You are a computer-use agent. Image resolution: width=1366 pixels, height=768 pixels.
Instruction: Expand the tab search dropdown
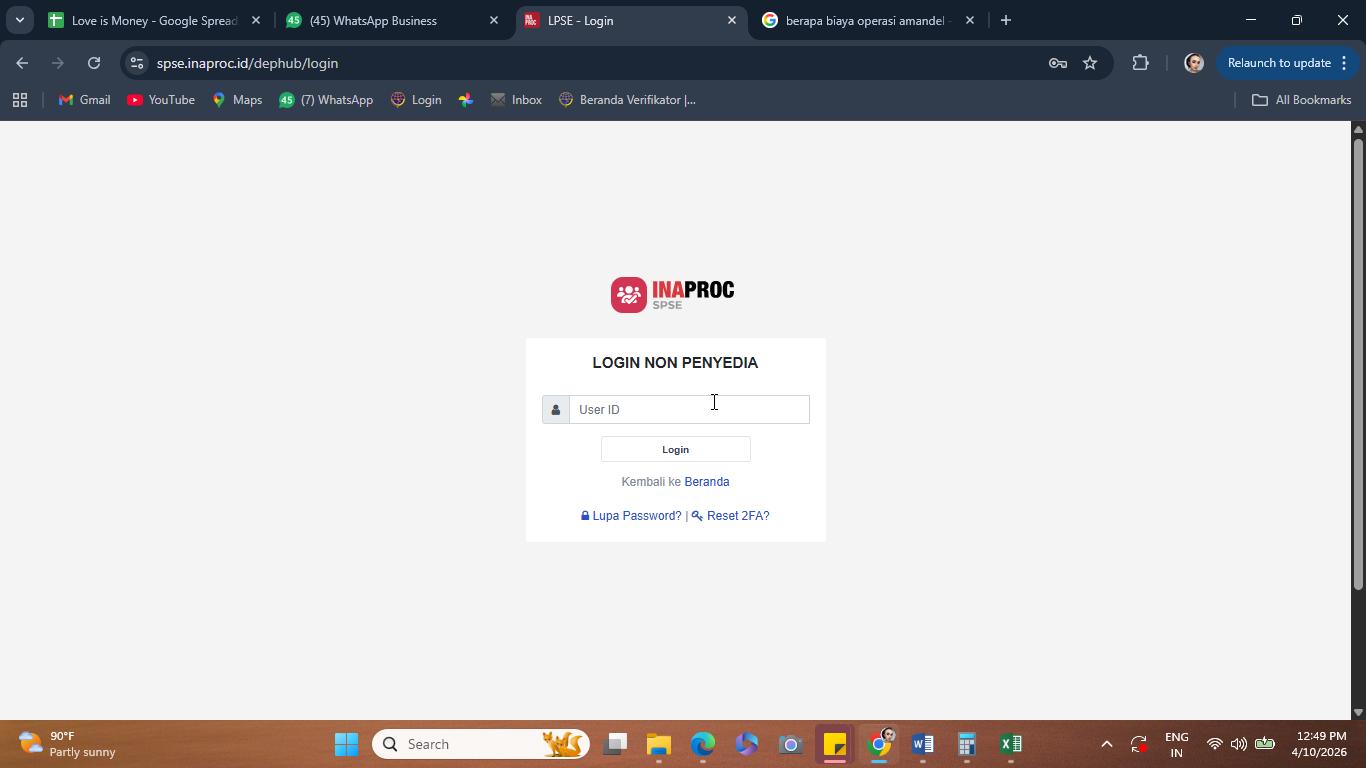19,20
